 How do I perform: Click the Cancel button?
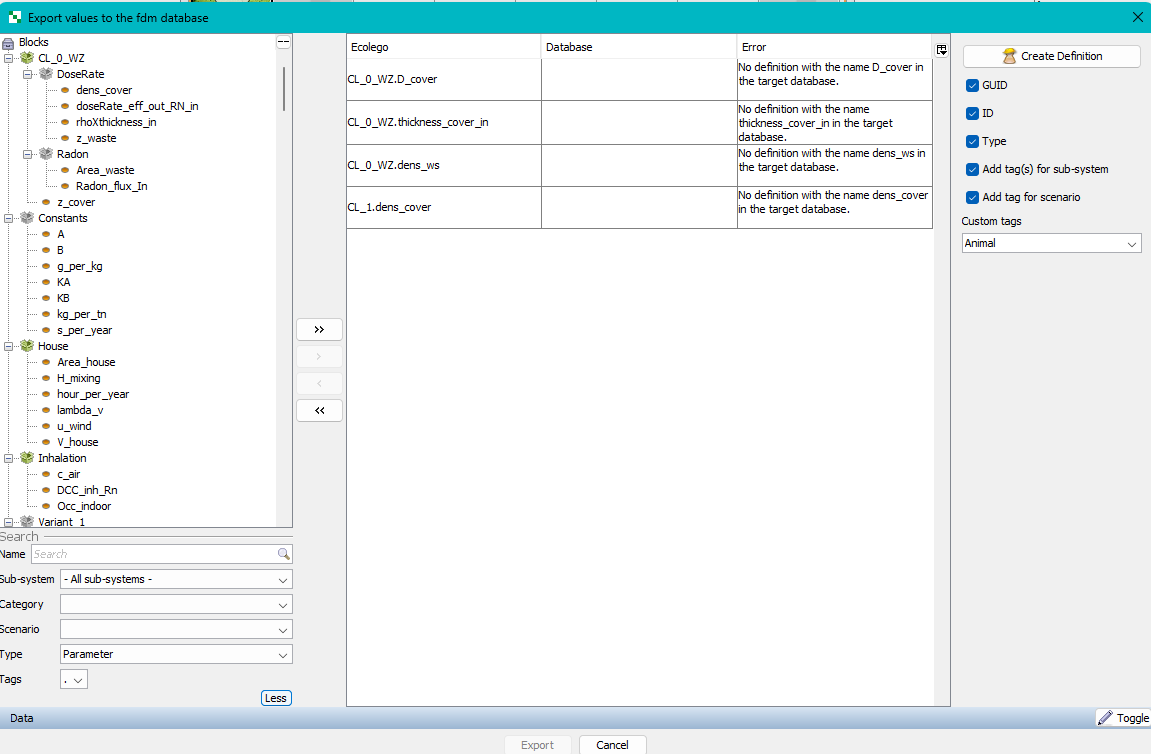[x=612, y=744]
